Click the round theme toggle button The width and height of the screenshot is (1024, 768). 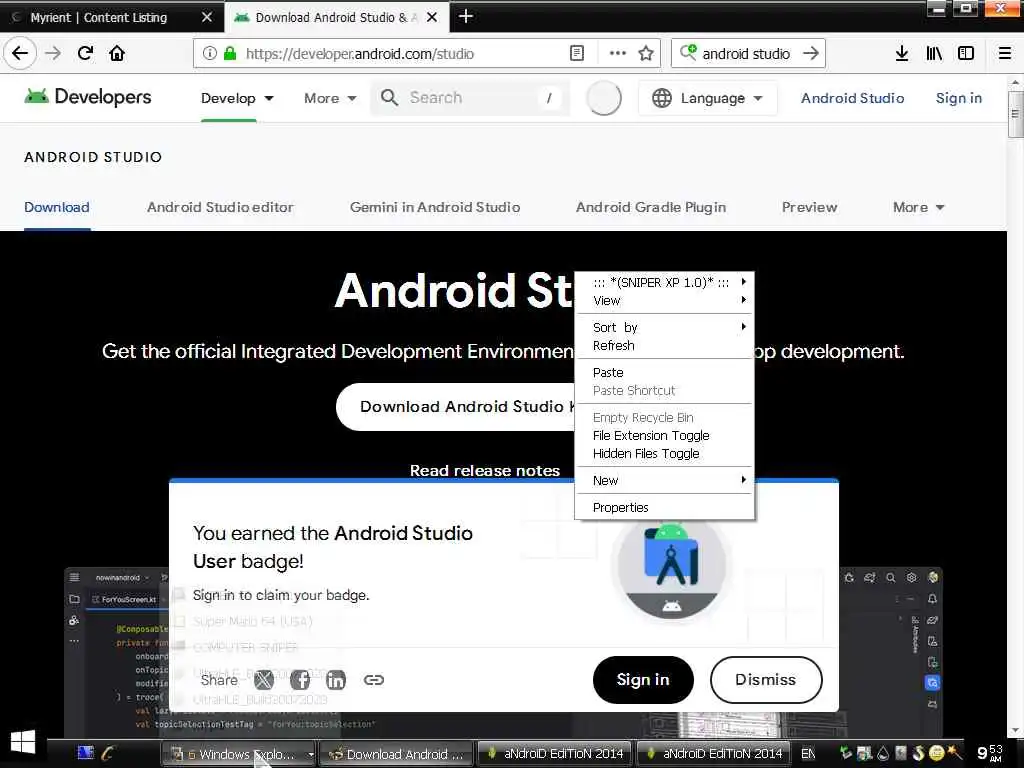click(603, 98)
